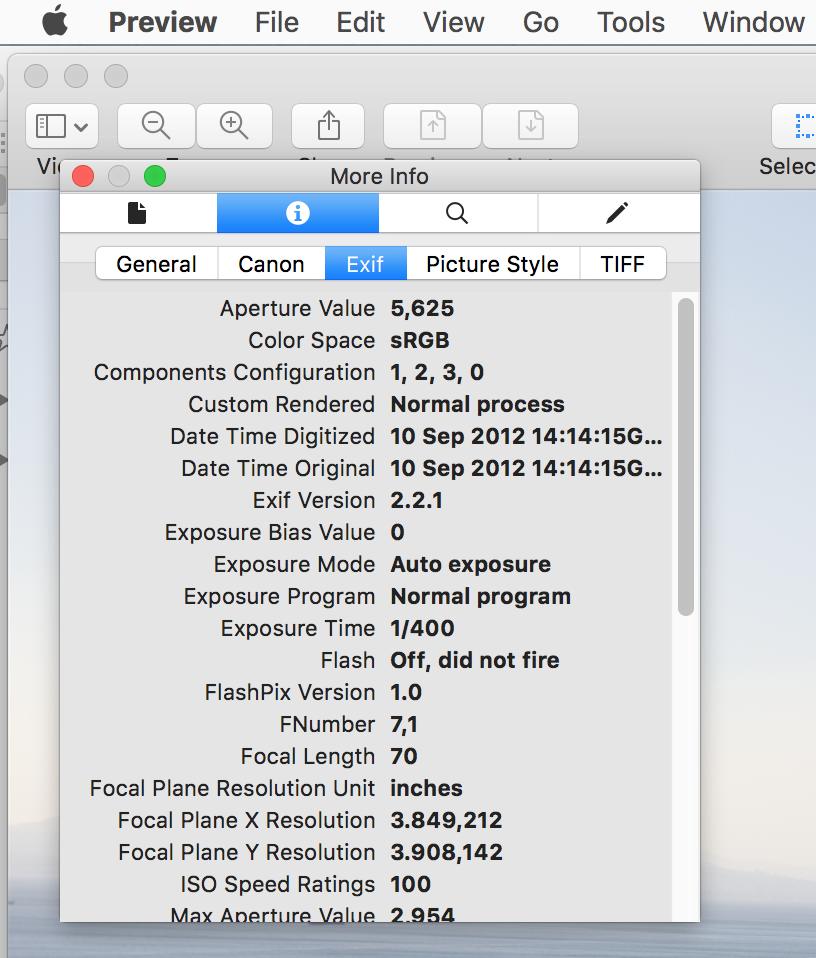Screen dimensions: 816x958
Task: Click the Aperture Value 5,625
Action: 423,309
